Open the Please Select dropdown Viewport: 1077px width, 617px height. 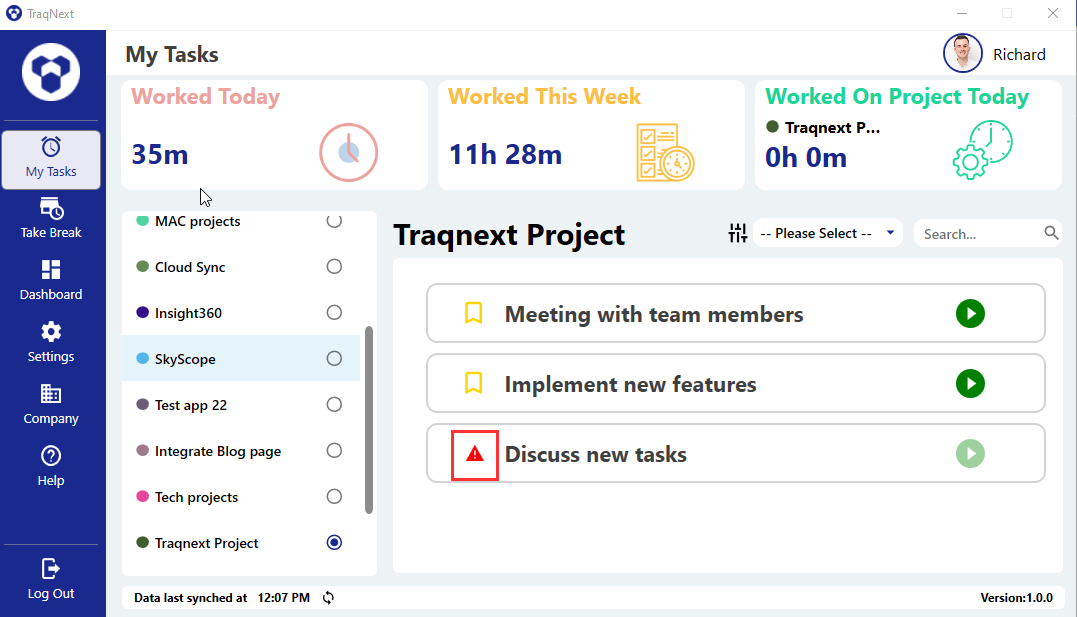[828, 233]
